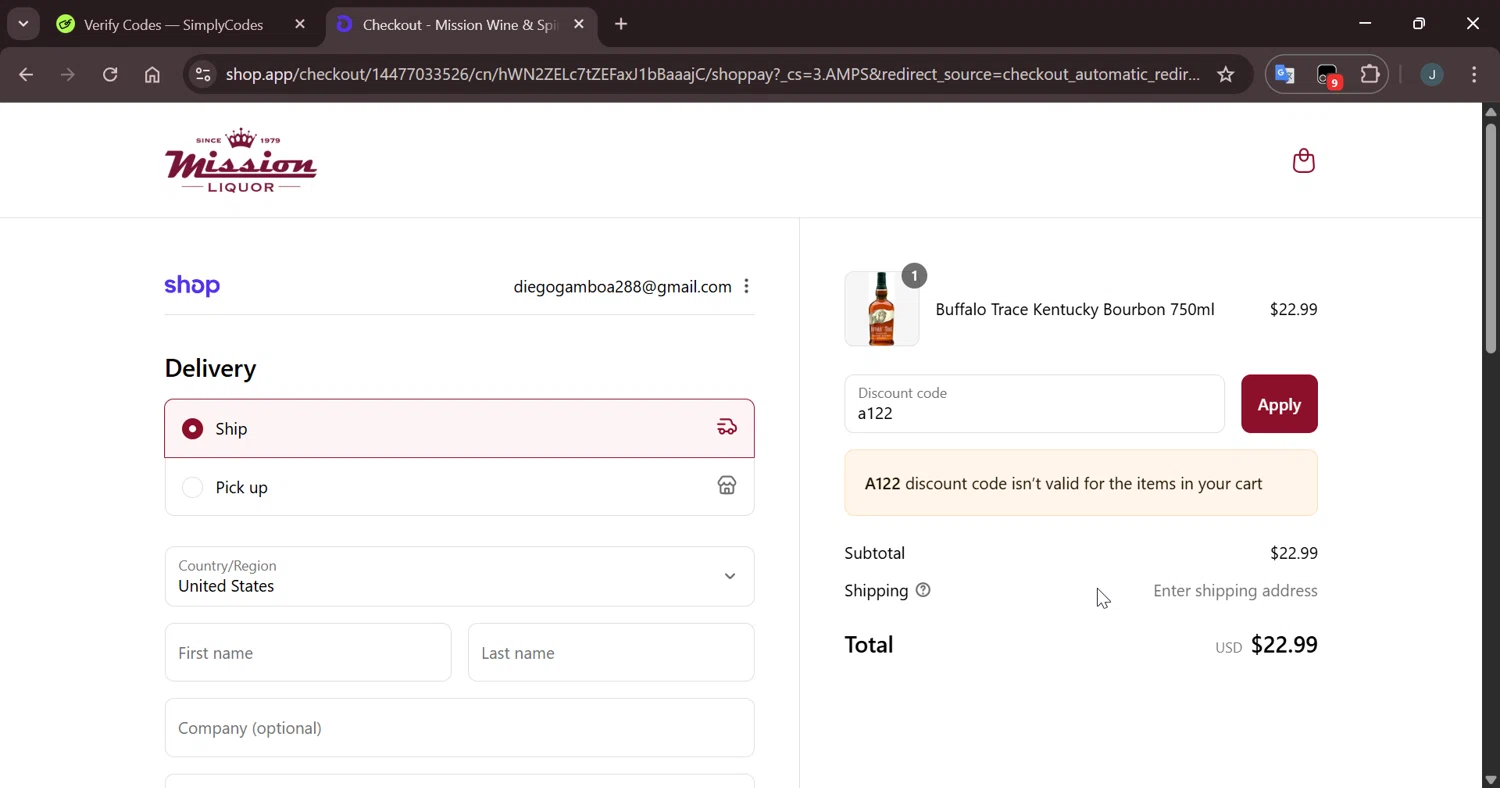Click the email diegogamboa288@gmail.com
Viewport: 1500px width, 788px height.
click(x=622, y=287)
